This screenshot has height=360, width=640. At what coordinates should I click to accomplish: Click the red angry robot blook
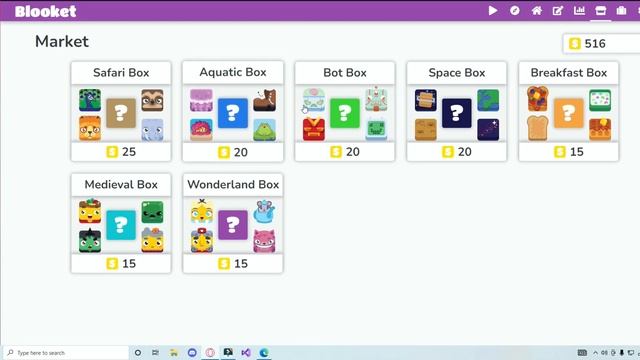pos(313,129)
